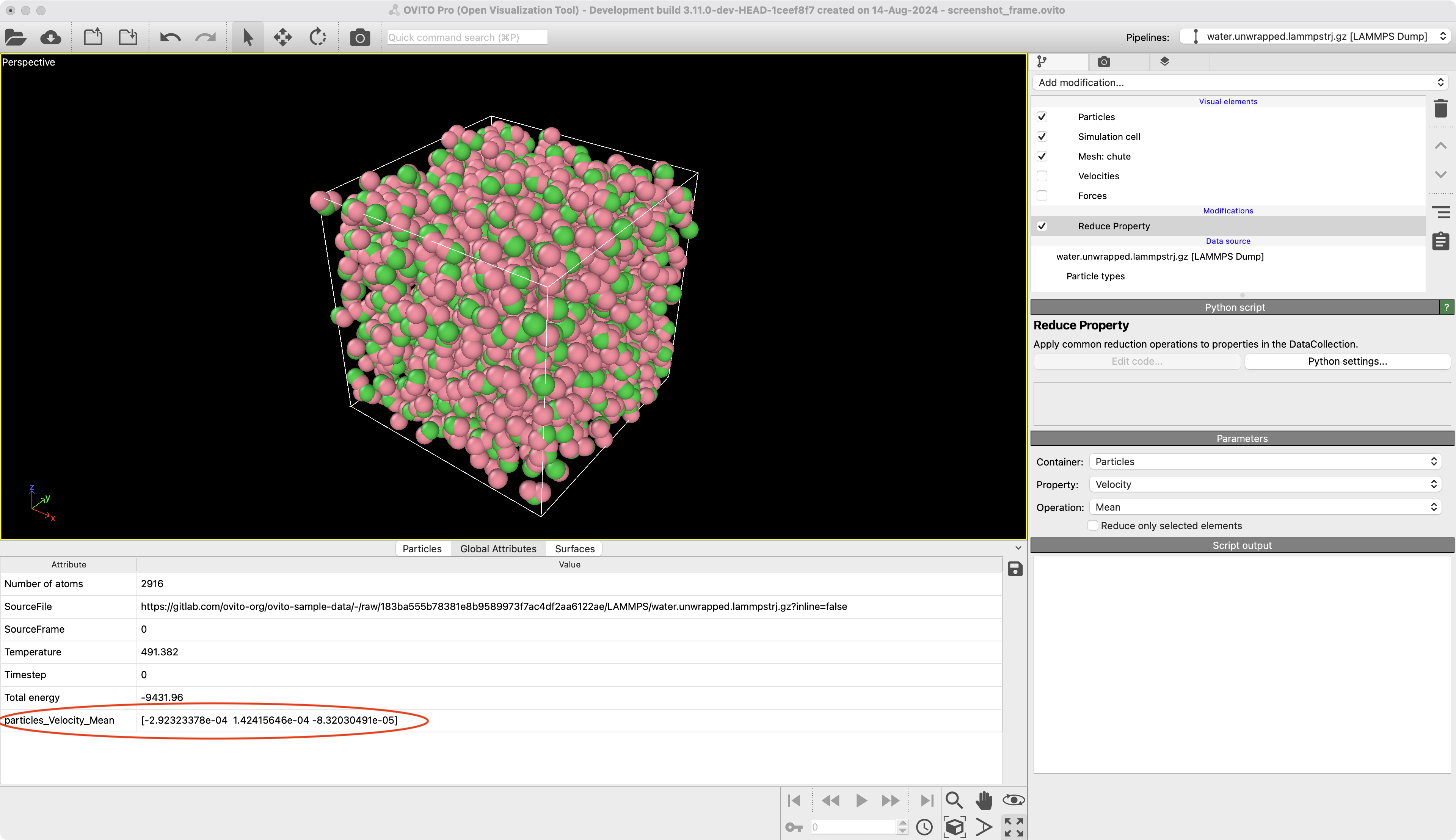Image resolution: width=1456 pixels, height=840 pixels.
Task: Activate the Orbit camera eye tool
Action: click(1014, 800)
